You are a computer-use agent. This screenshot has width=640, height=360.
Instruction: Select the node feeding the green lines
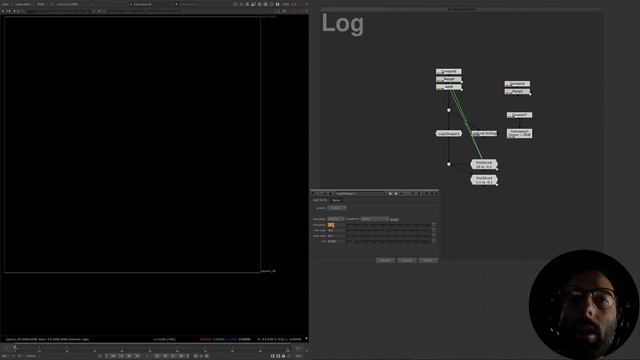point(449,87)
